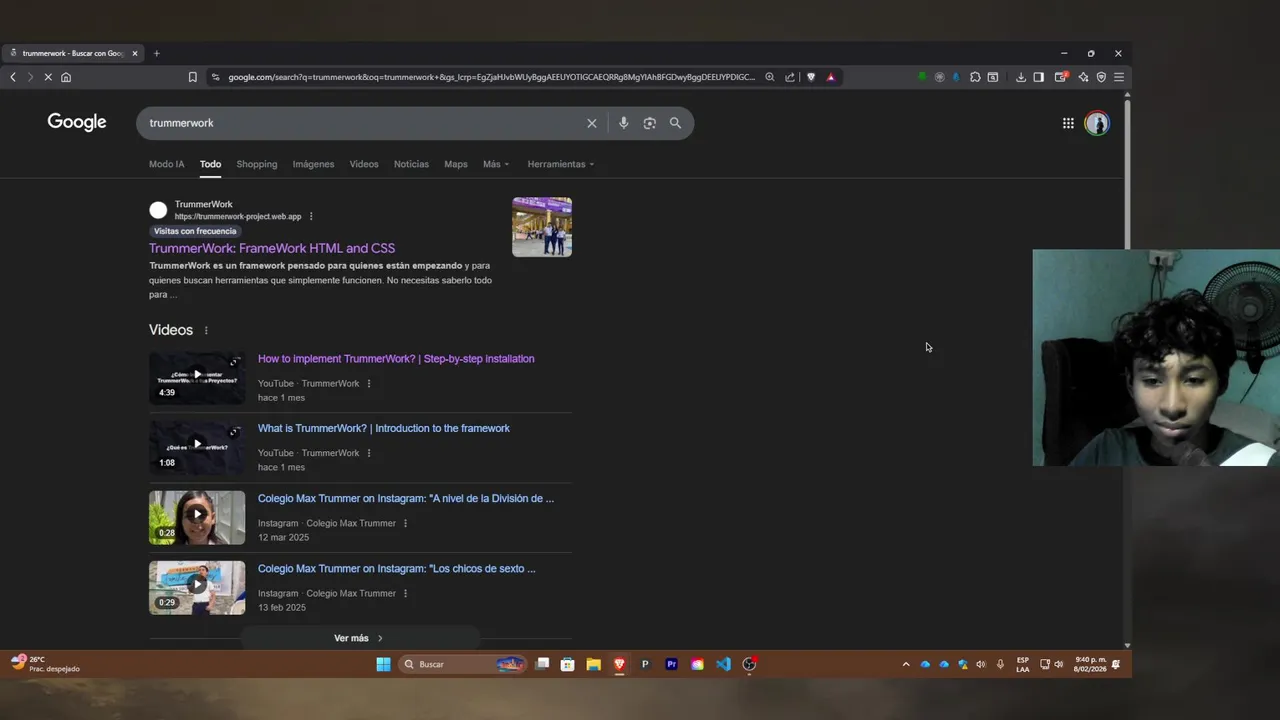This screenshot has width=1280, height=720.
Task: Open the extensions puzzle icon
Action: point(975,77)
